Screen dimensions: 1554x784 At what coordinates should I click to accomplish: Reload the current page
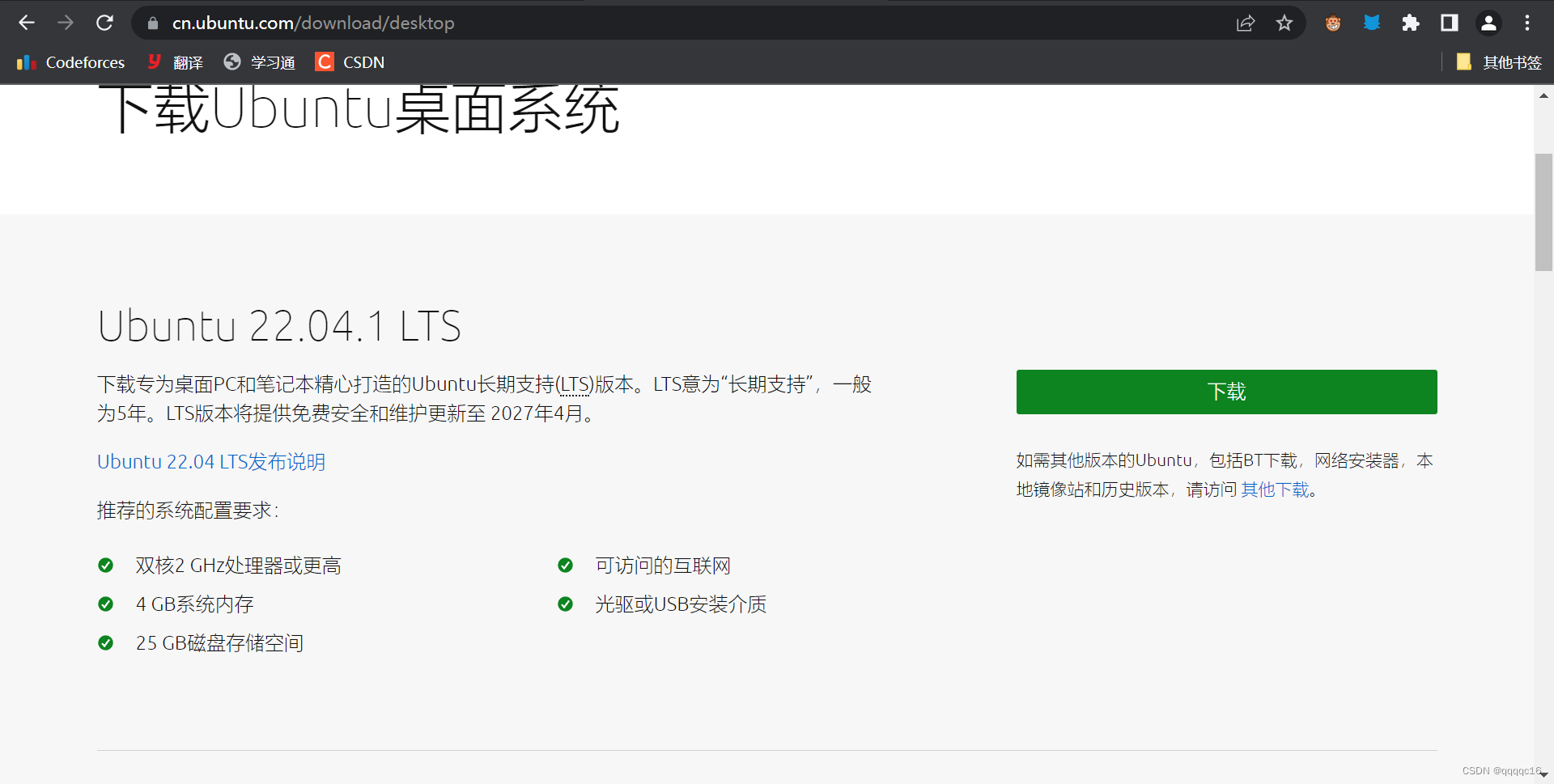click(104, 23)
